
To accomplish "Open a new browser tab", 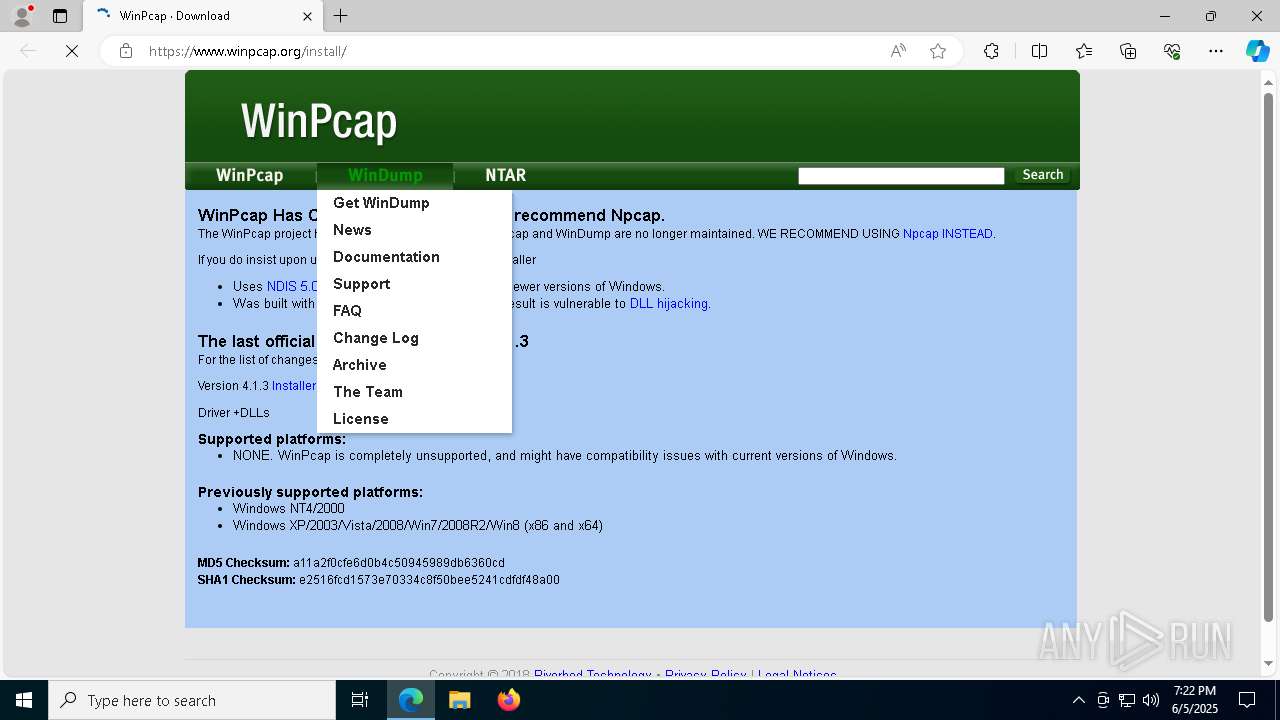I will (x=340, y=16).
